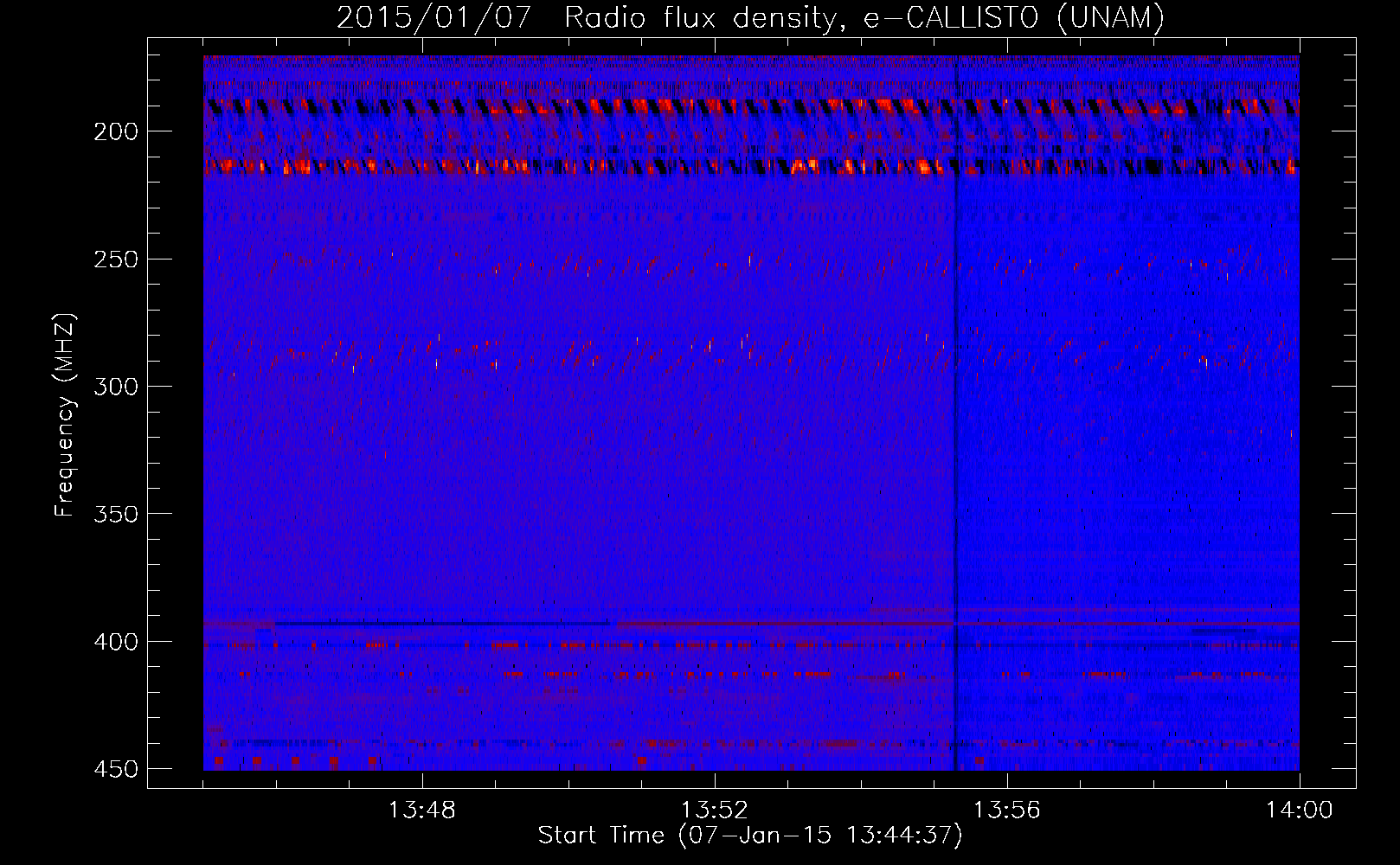The image size is (1400, 865).
Task: Click the 13:56 time tick label
Action: click(x=1006, y=811)
